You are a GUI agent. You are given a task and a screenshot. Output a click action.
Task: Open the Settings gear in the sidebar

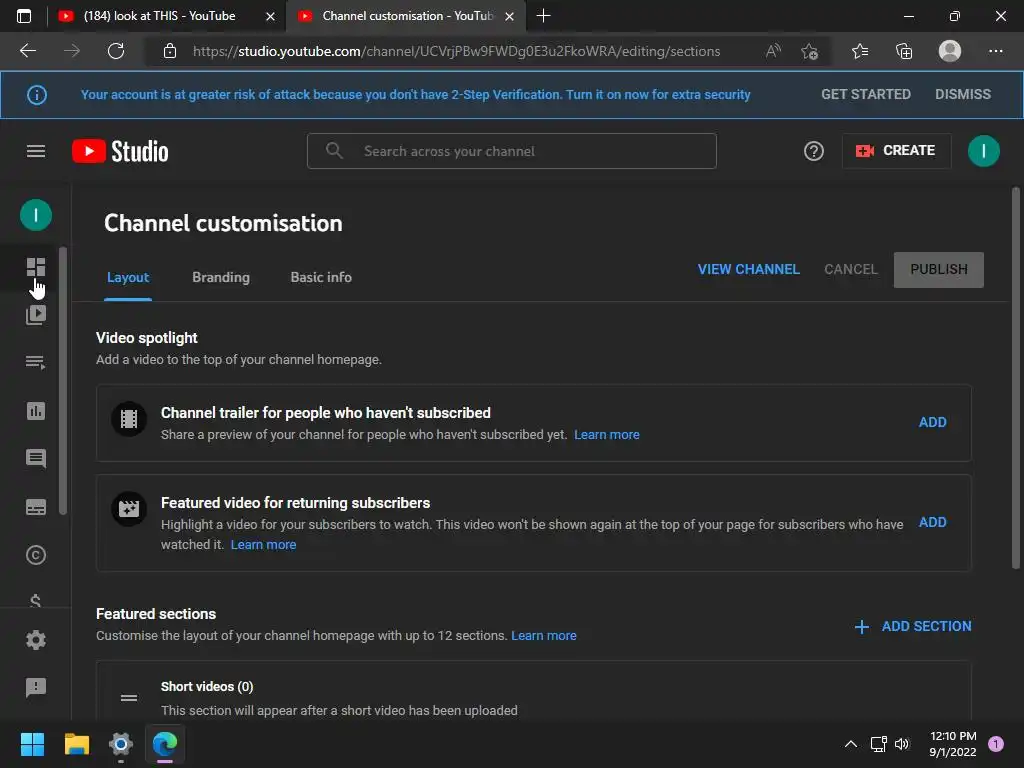36,640
